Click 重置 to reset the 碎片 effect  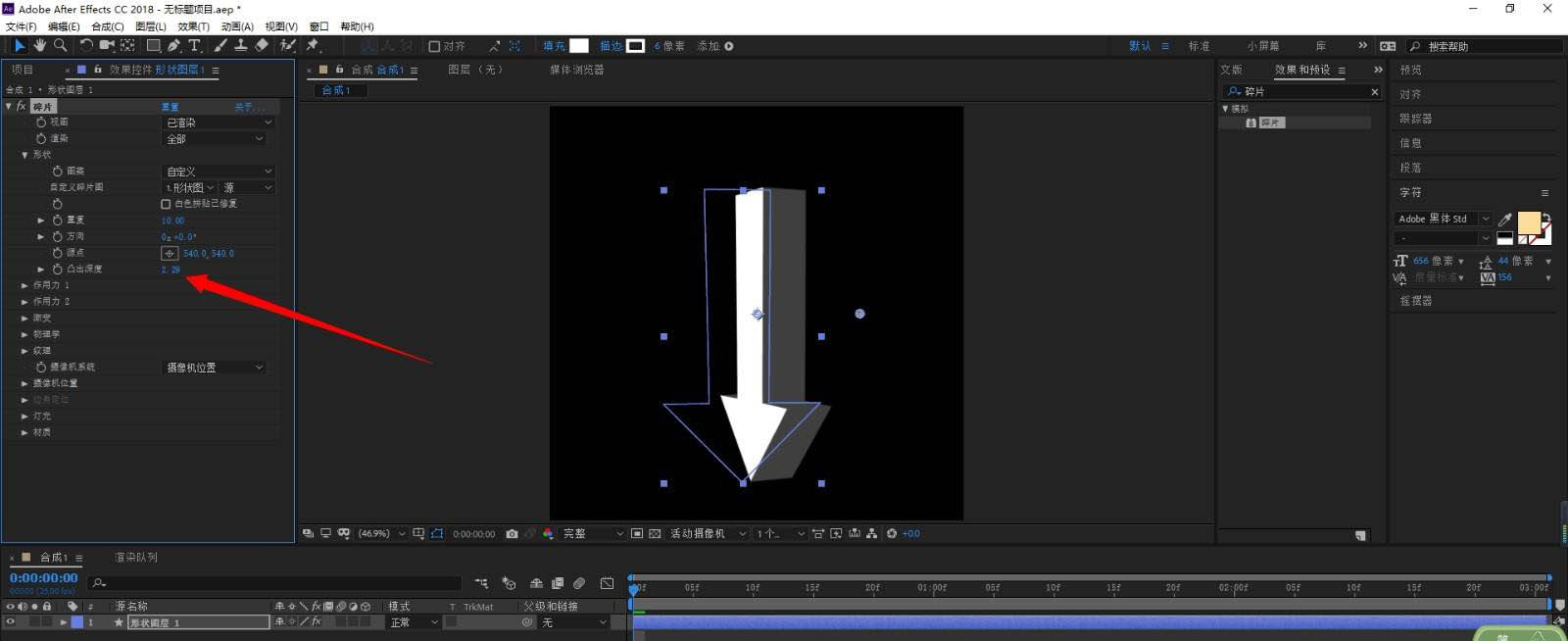point(171,106)
